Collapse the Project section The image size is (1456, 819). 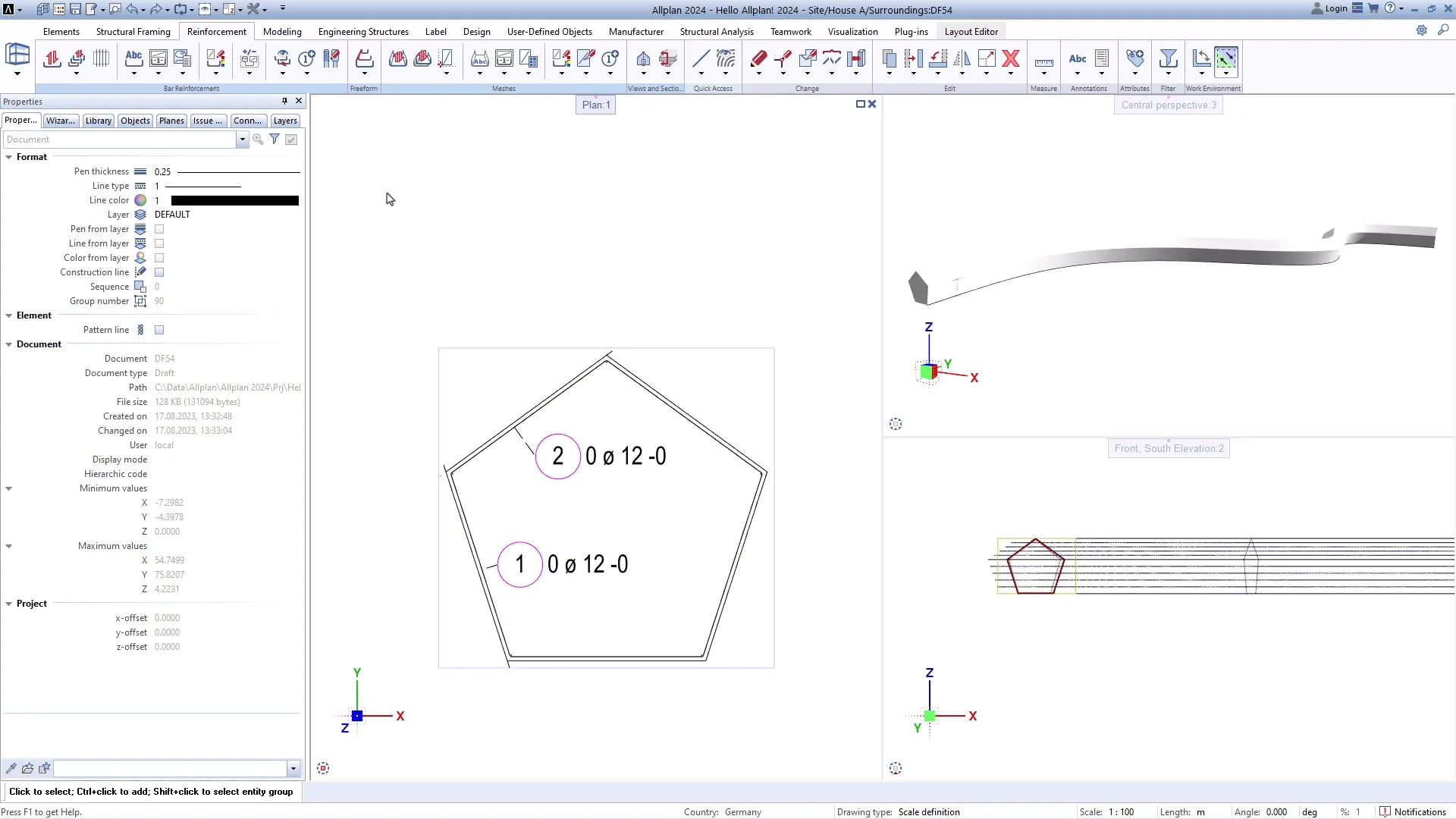(x=8, y=603)
